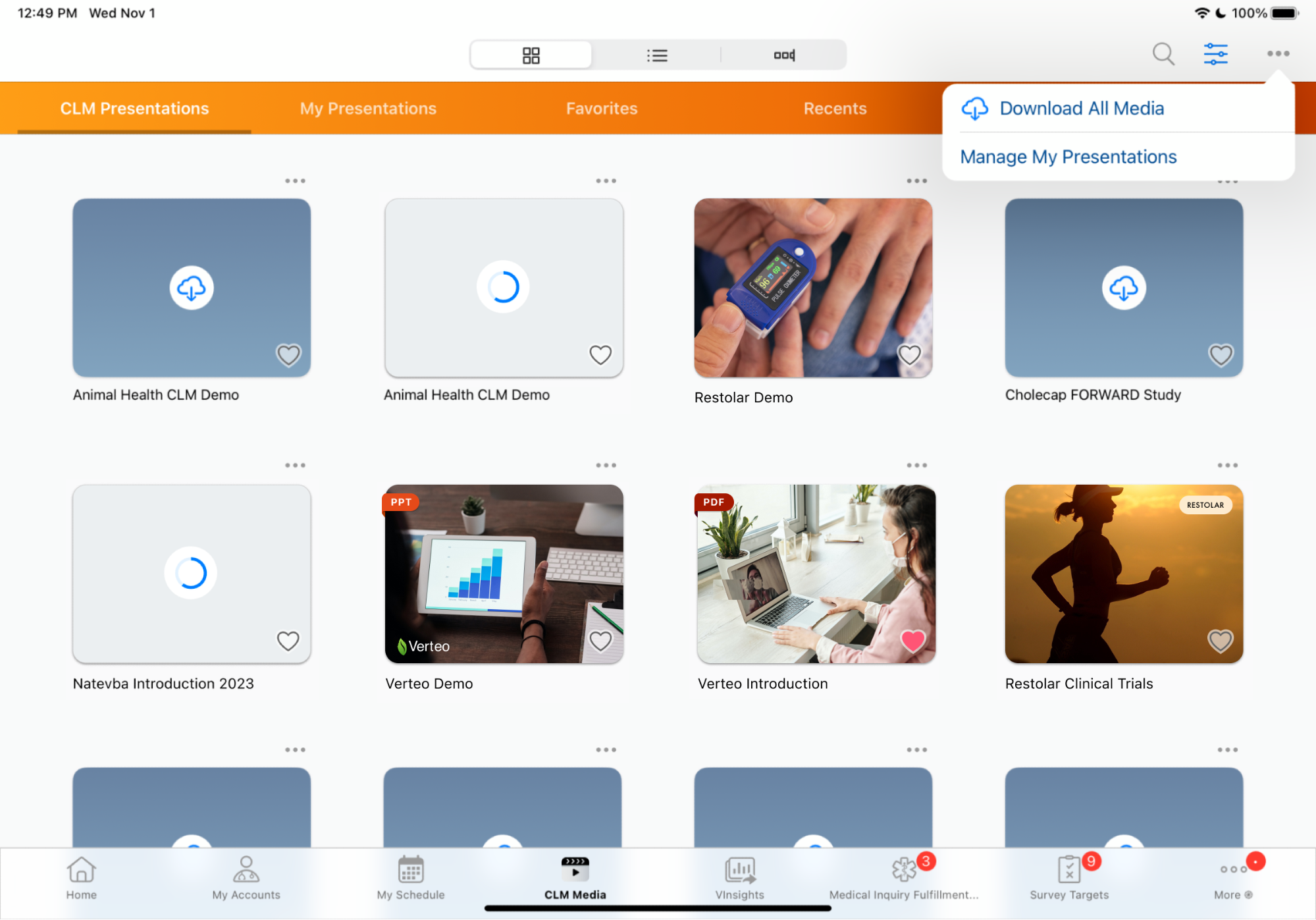Viewport: 1316px width, 920px height.
Task: Expand options above Verteo Demo
Action: coord(606,466)
